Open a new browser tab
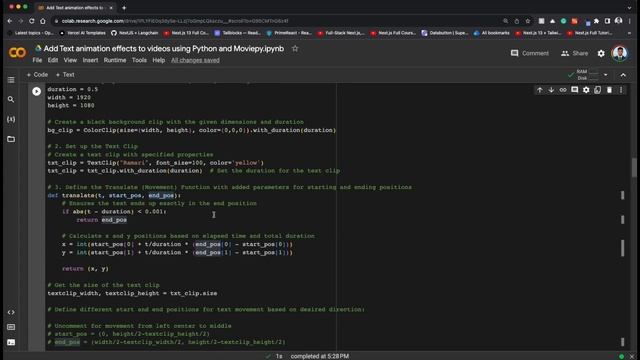640x360 pixels. pos(124,8)
